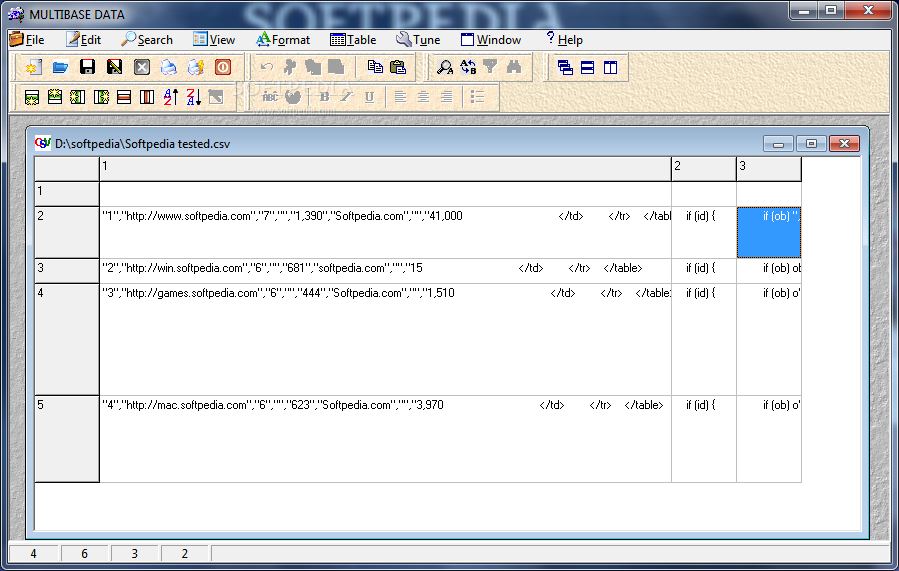Align text center

(x=423, y=97)
